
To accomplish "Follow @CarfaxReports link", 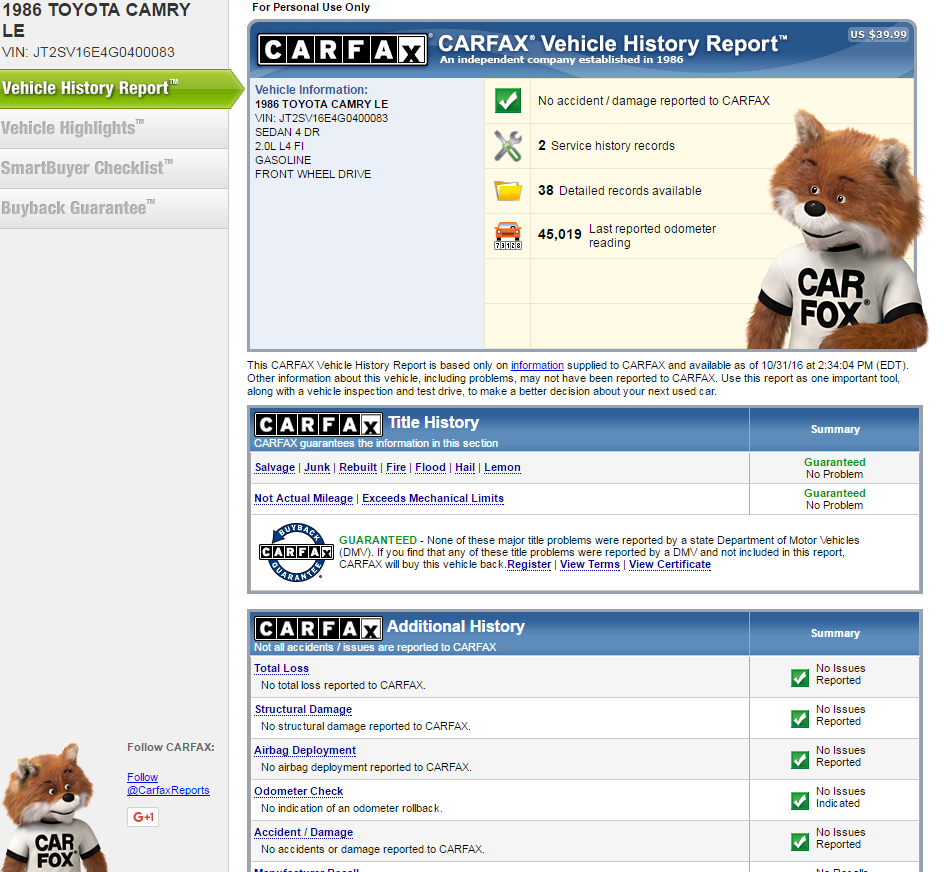I will [x=168, y=783].
